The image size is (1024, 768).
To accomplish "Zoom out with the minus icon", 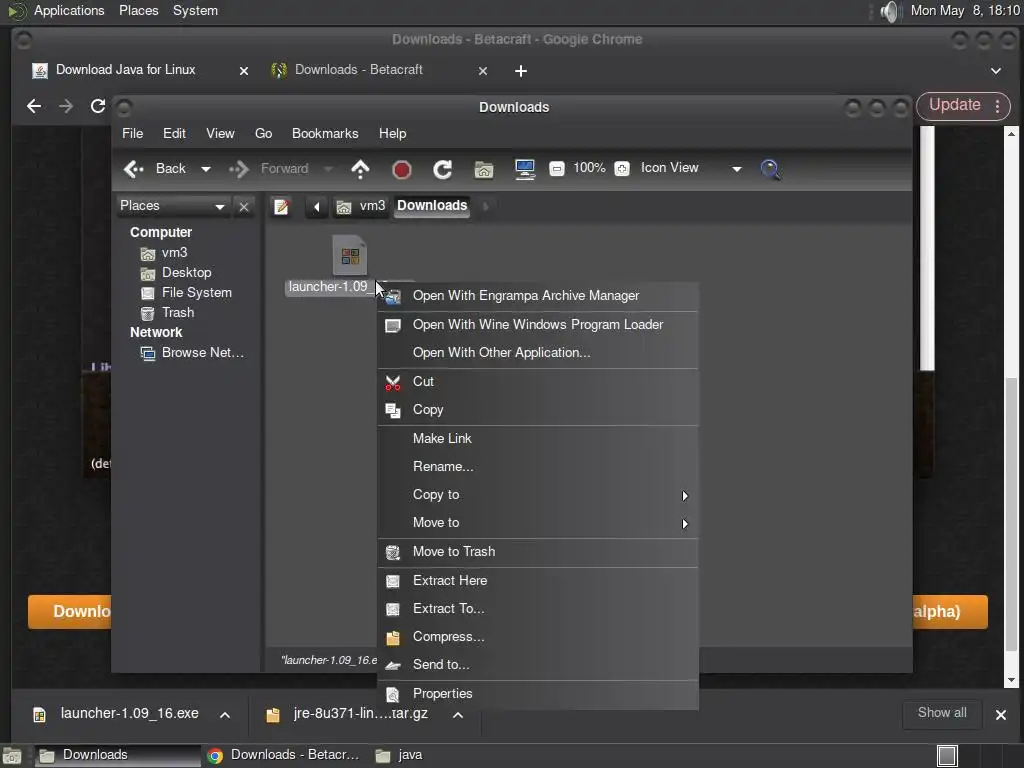I will (556, 169).
